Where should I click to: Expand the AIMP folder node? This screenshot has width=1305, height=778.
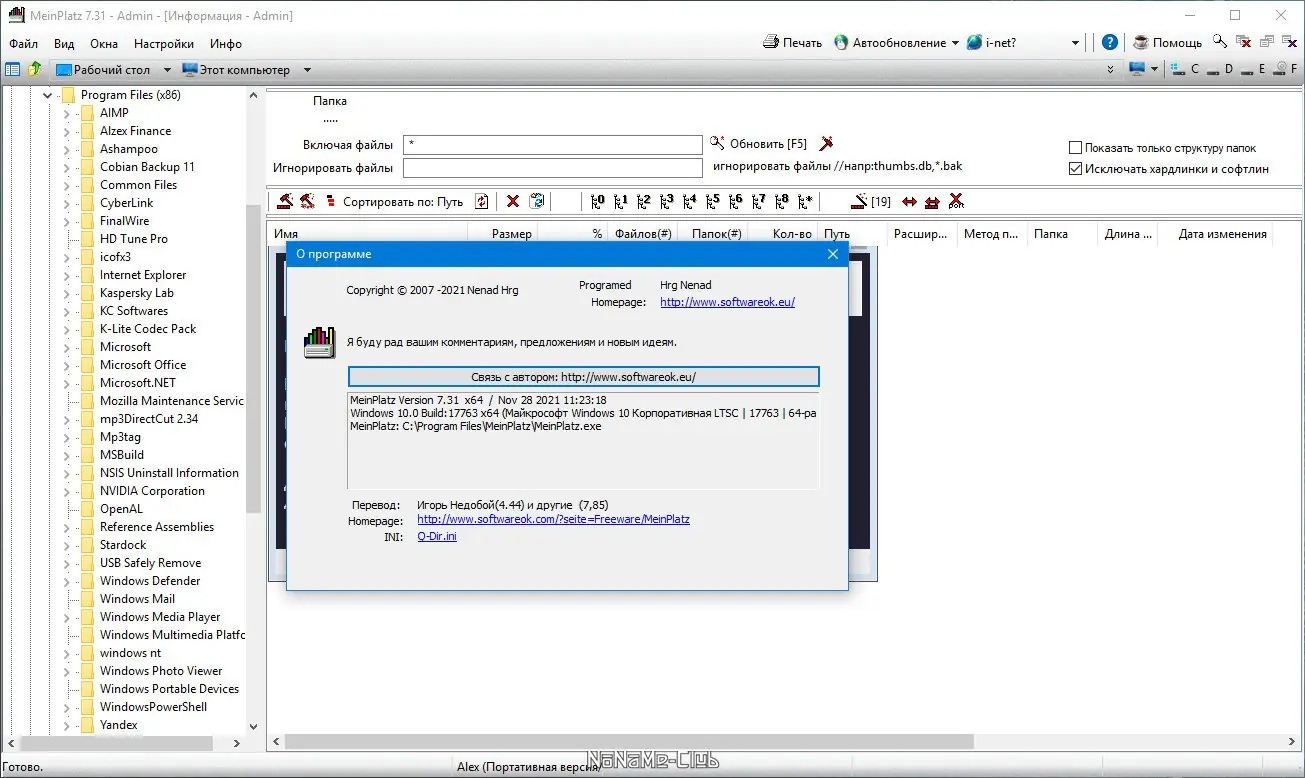point(67,113)
